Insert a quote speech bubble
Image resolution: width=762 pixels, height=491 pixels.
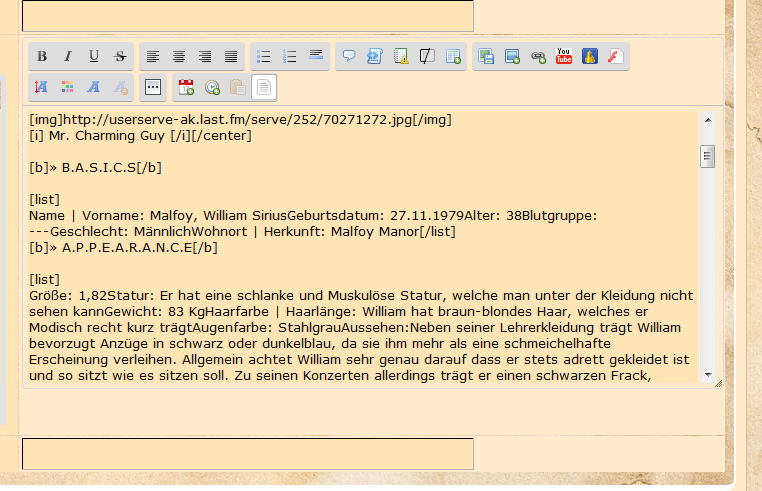point(348,56)
